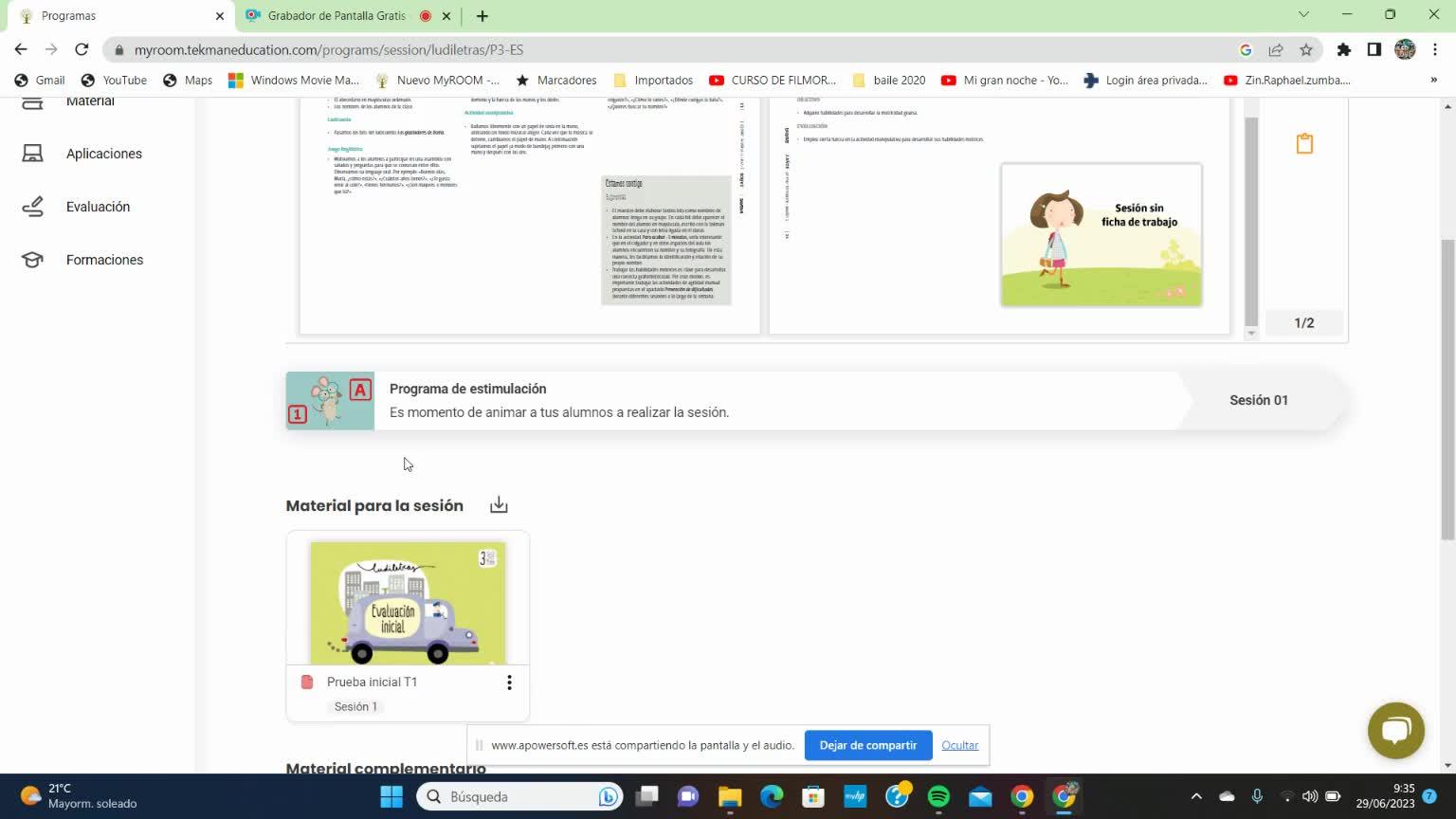This screenshot has height=819, width=1456.
Task: Open the Evaluación inicial thumbnail
Action: (408, 603)
